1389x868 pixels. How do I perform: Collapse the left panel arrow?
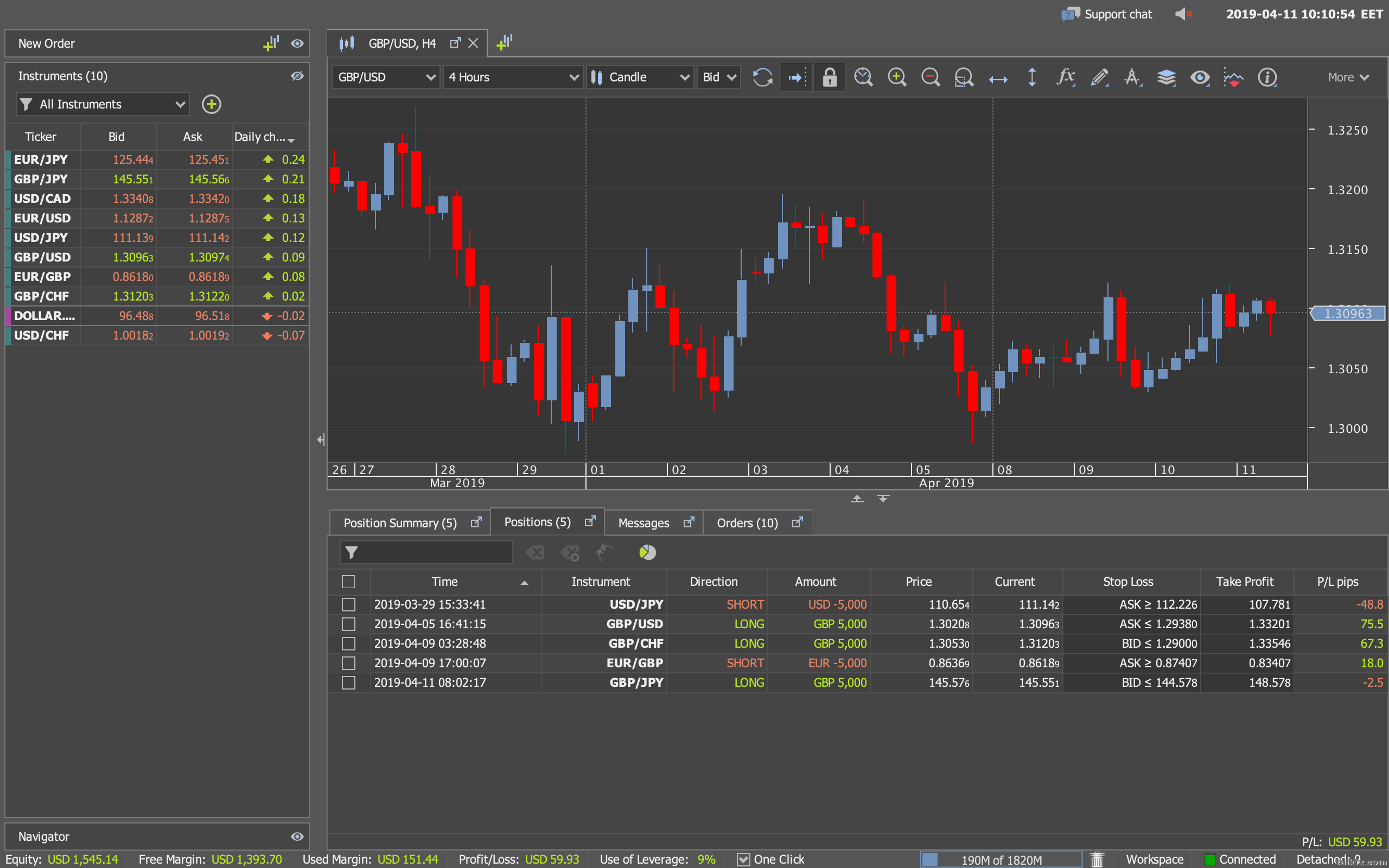(x=321, y=439)
